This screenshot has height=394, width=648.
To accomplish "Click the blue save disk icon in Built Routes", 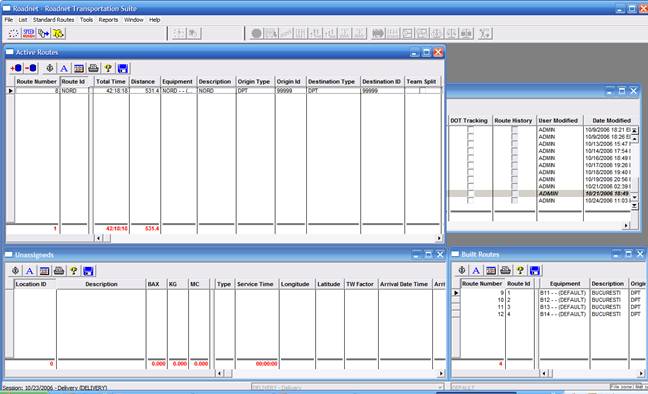I will tap(535, 270).
